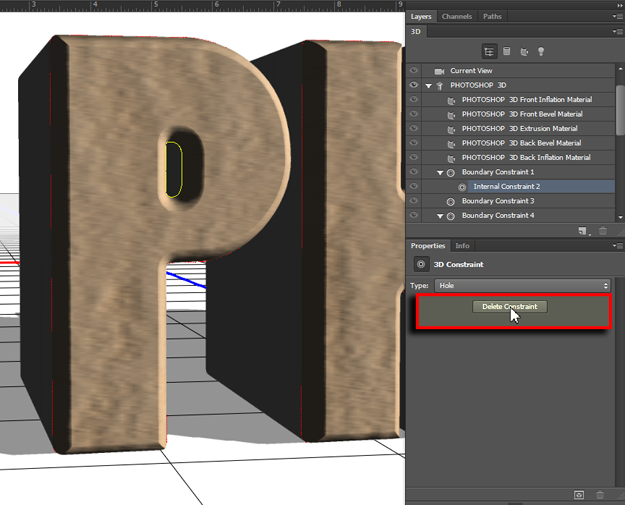625x505 pixels.
Task: Click the trash icon in the 3D panel
Action: [x=602, y=231]
